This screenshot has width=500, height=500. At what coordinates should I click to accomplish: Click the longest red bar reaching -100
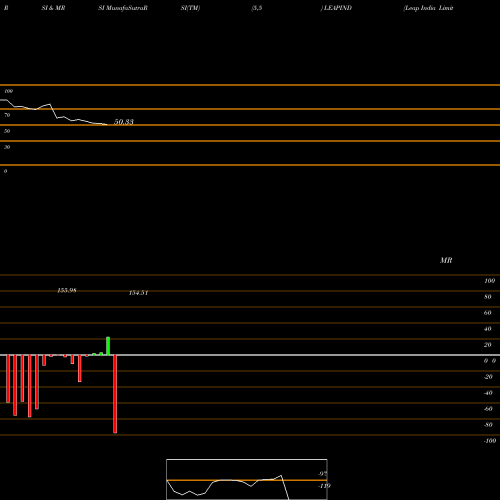tap(115, 394)
